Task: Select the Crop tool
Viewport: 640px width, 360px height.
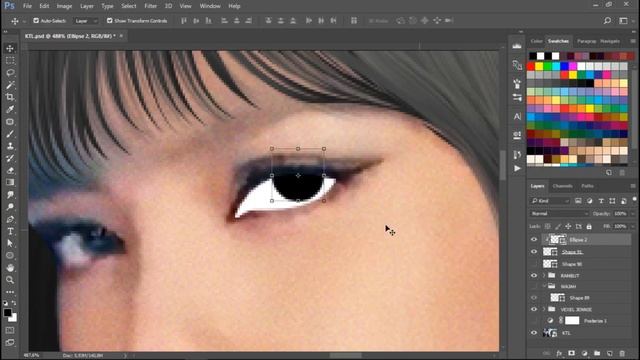Action: point(10,97)
